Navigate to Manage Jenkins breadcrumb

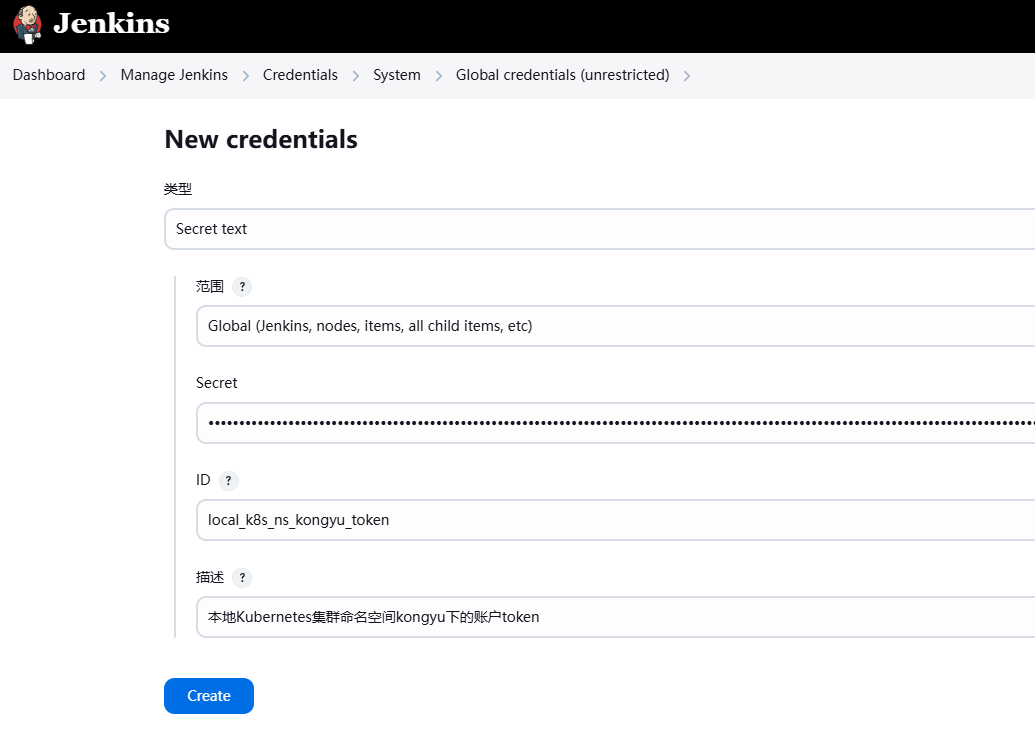tap(174, 75)
